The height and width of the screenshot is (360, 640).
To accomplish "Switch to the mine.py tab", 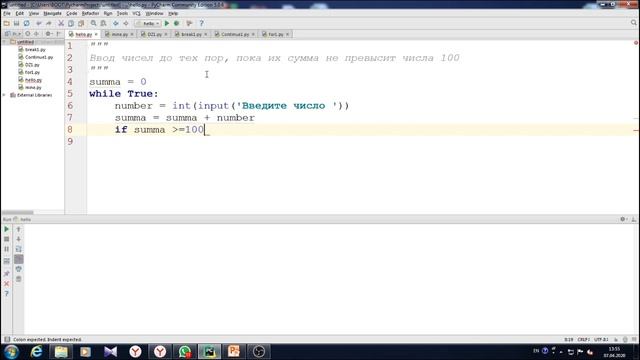I will click(x=120, y=34).
